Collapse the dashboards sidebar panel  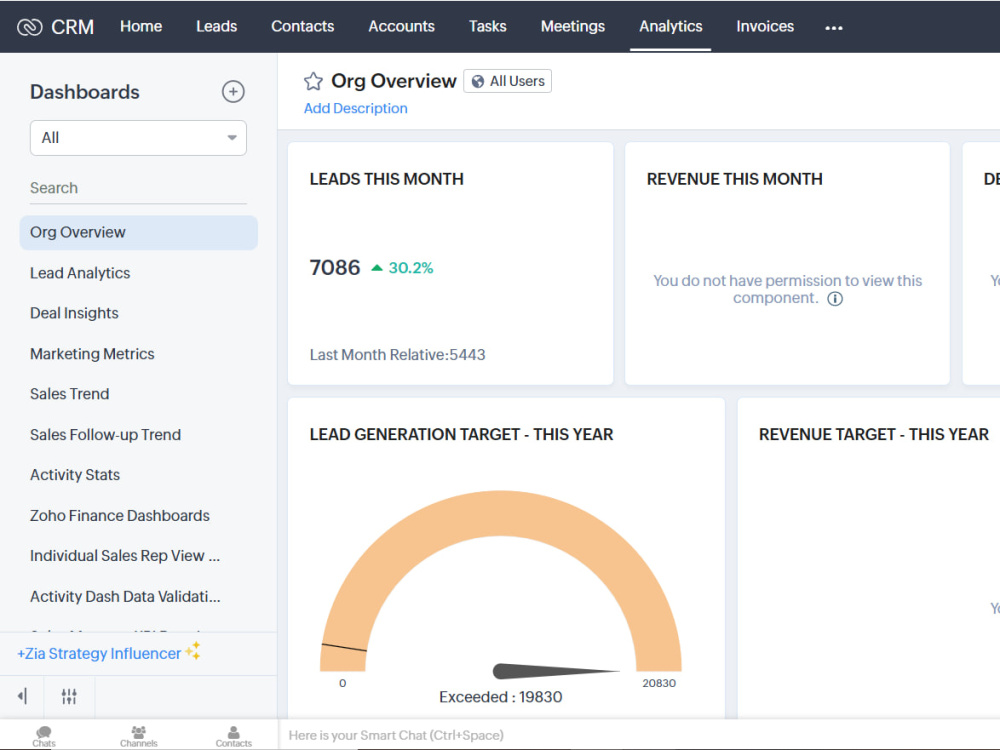point(22,696)
